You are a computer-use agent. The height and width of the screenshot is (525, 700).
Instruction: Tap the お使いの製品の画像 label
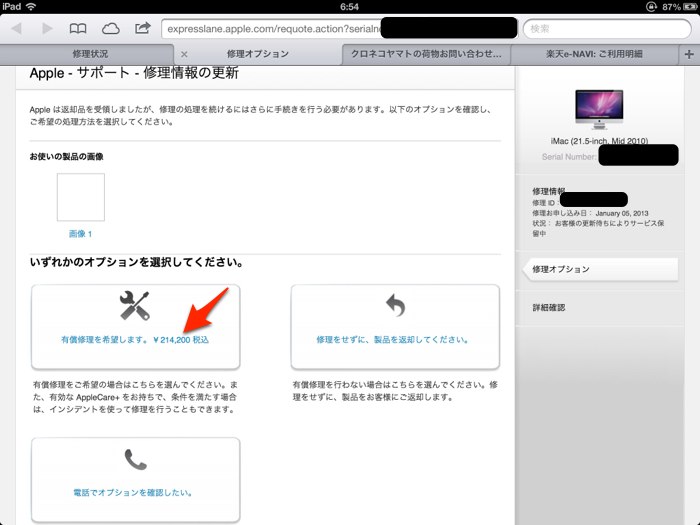67,157
